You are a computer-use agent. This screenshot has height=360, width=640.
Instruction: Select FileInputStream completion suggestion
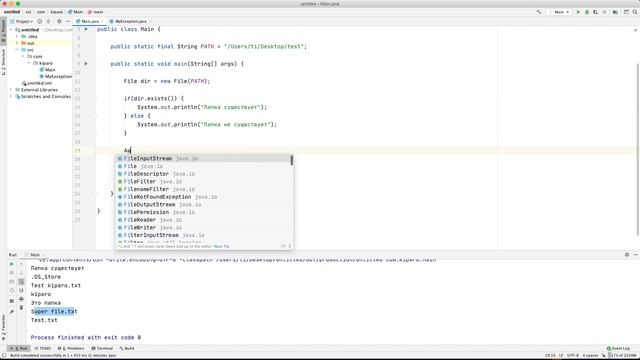(x=203, y=158)
